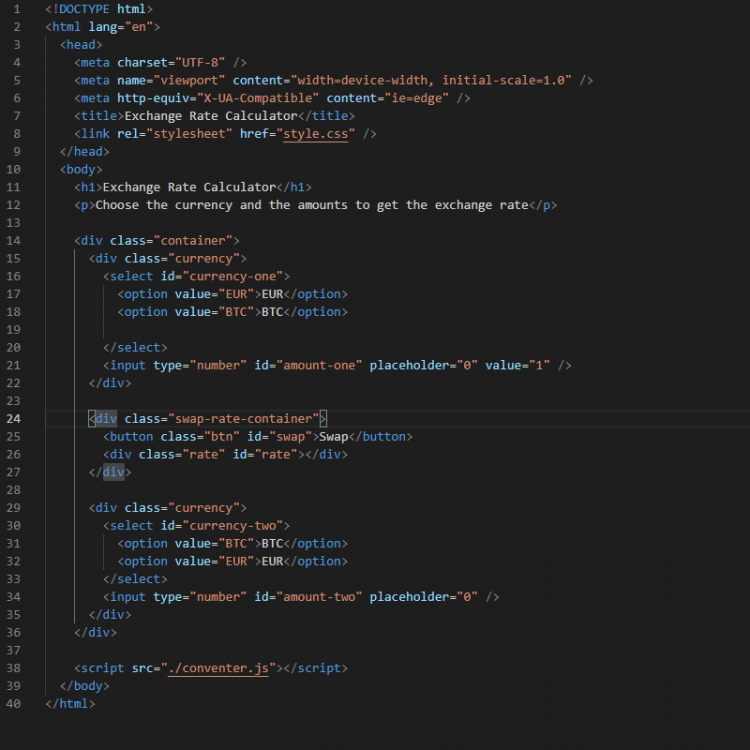Image resolution: width=750 pixels, height=750 pixels.
Task: Follow the ./conventer.js script source link
Action: pos(218,668)
